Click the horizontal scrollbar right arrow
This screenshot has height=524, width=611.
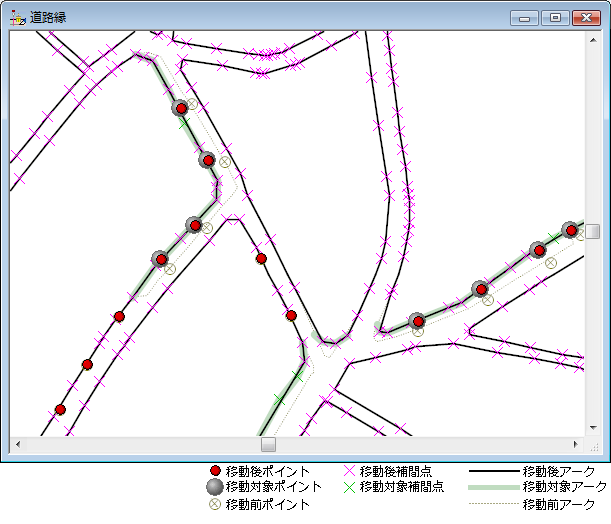(x=576, y=444)
